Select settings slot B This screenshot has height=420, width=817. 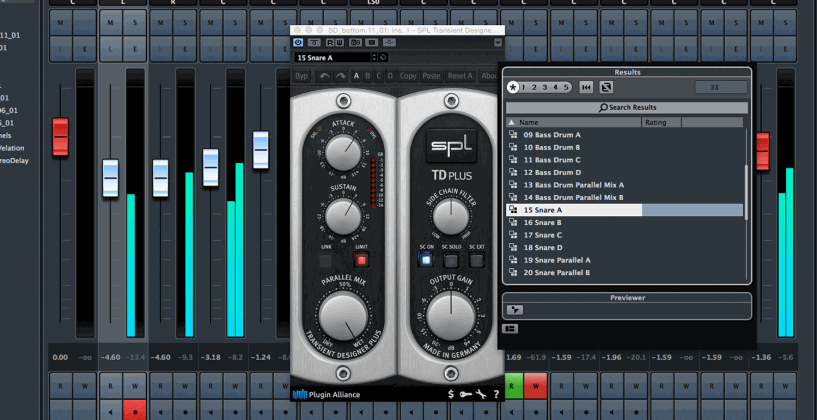[367, 76]
